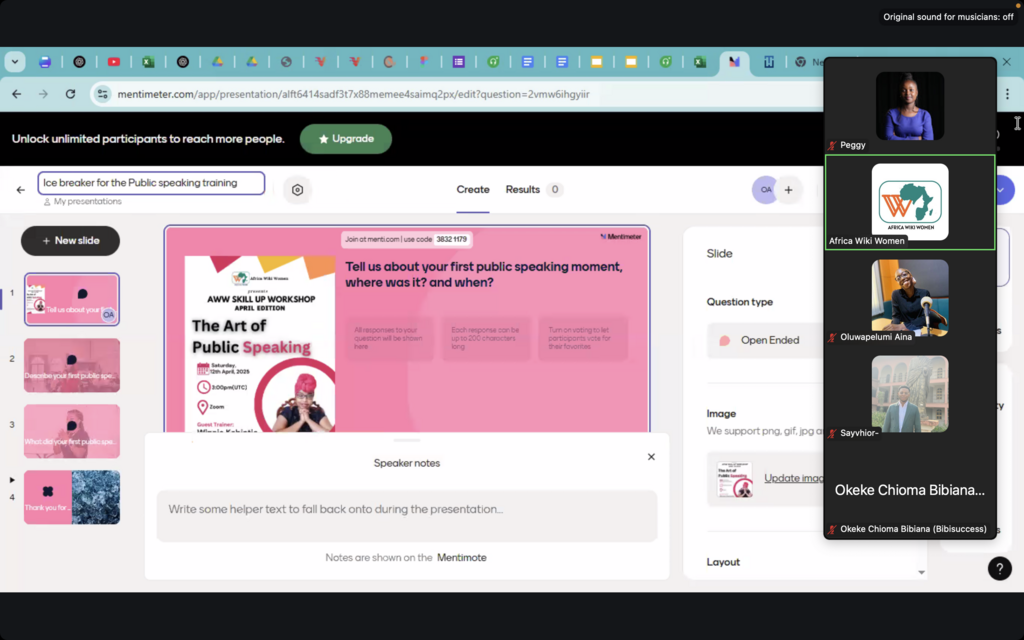1024x640 pixels.
Task: Open the help question mark button
Action: [x=999, y=569]
